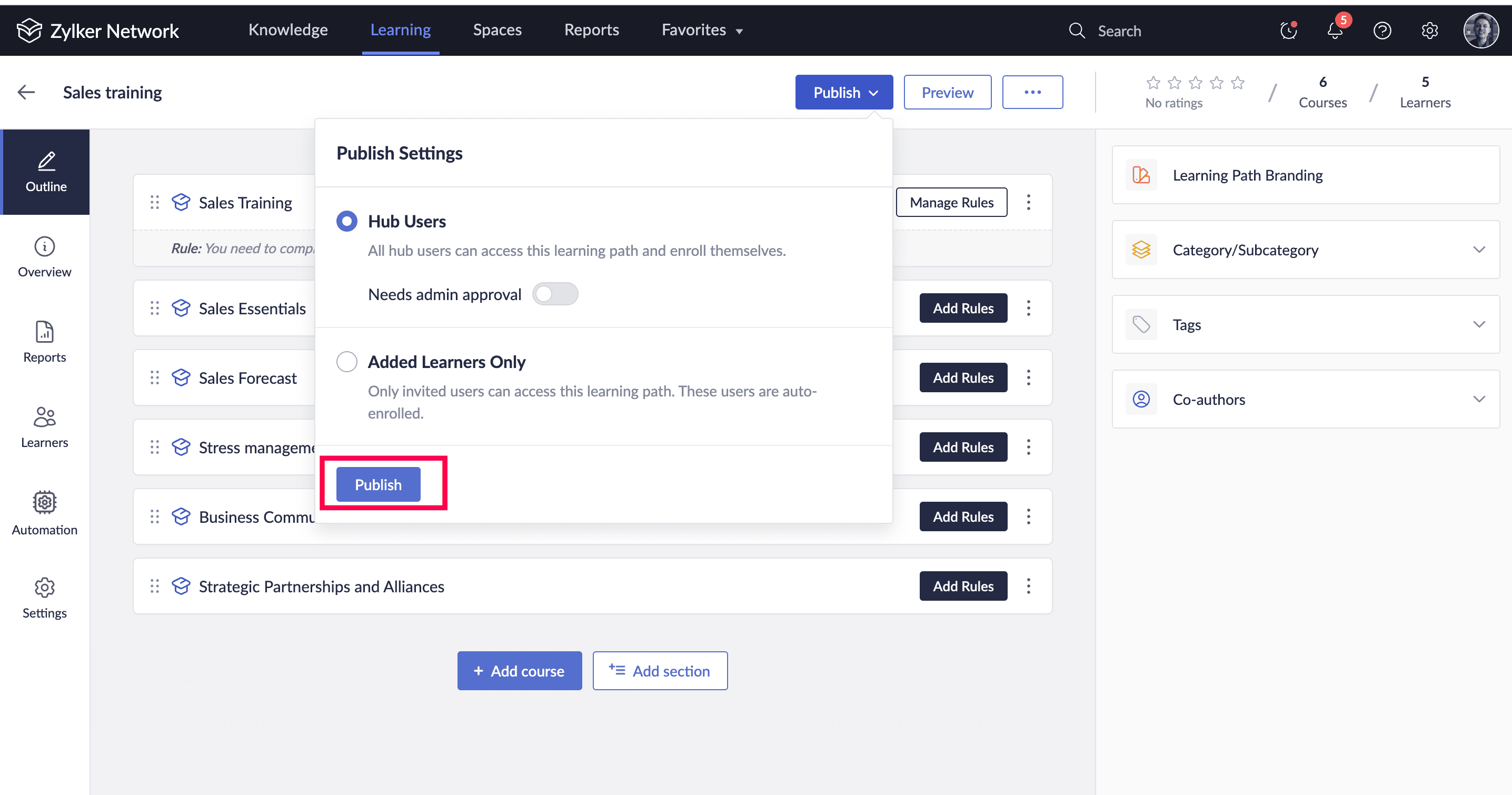Go to the Spaces tab

pos(496,30)
